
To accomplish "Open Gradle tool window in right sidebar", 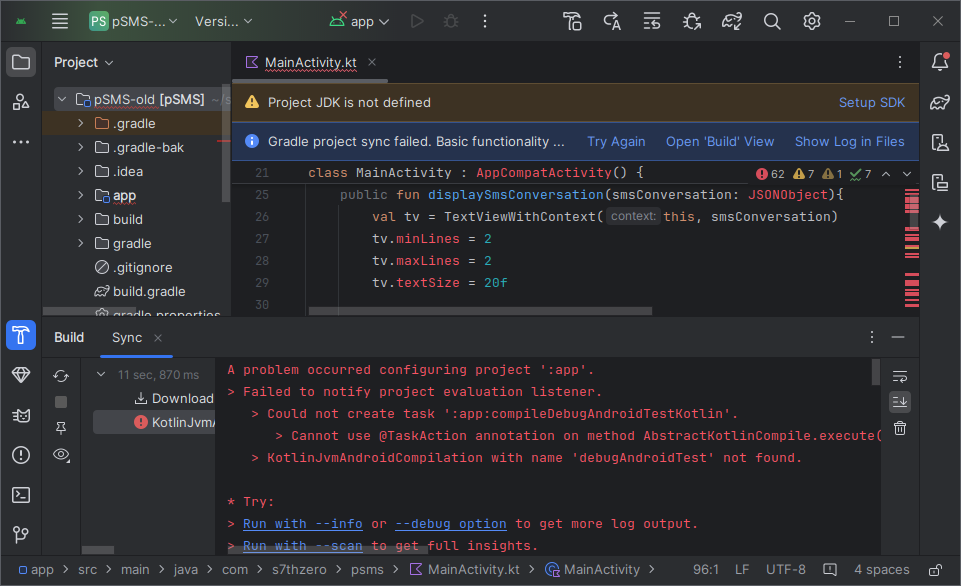I will (x=939, y=102).
